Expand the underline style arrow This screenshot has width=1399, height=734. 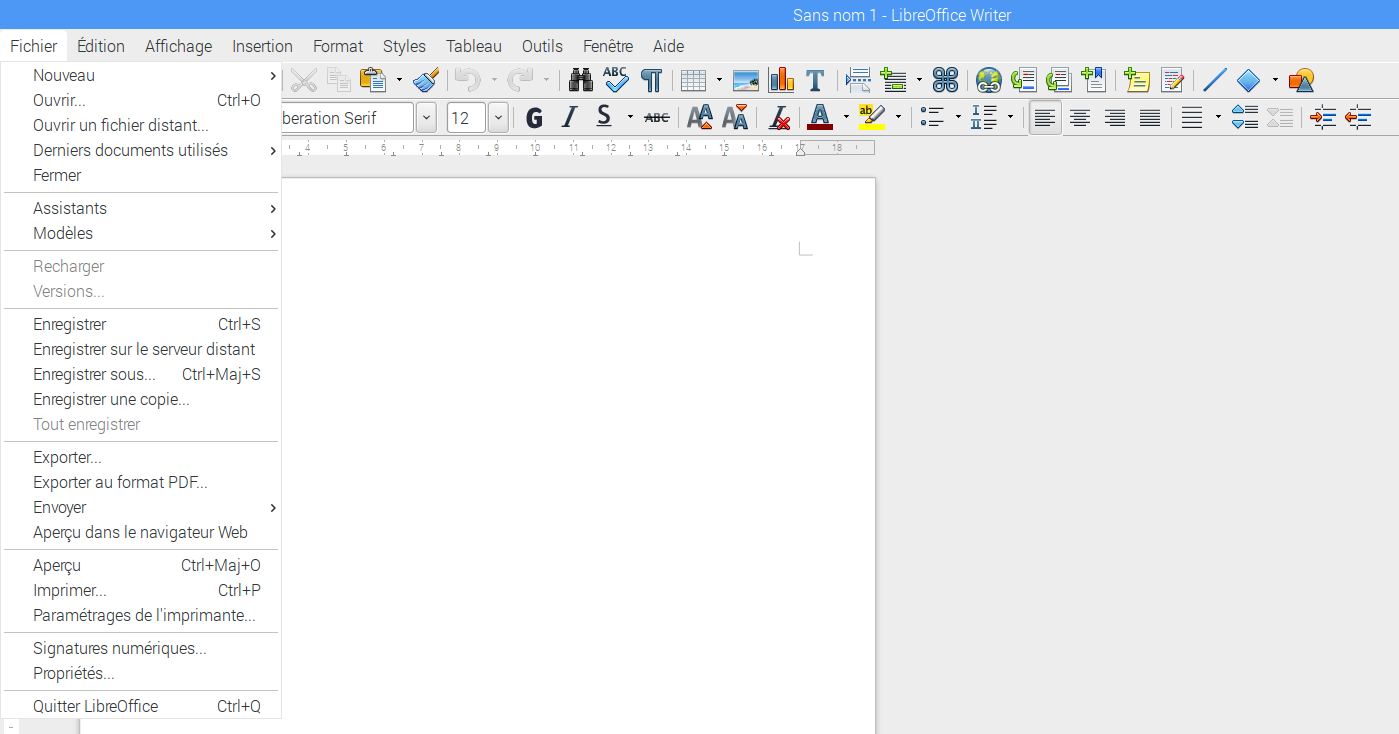pyautogui.click(x=630, y=118)
